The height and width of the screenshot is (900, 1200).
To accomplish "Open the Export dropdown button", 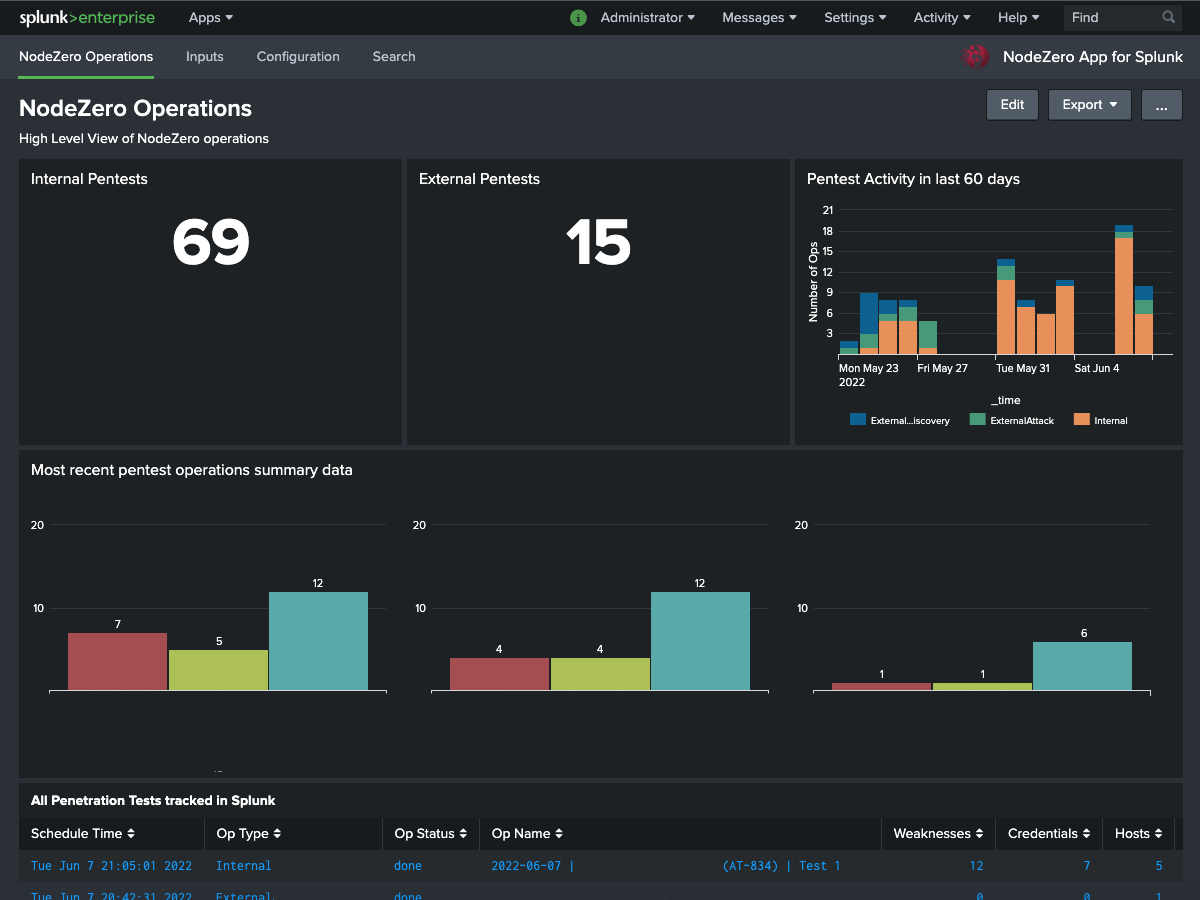I will click(x=1090, y=105).
